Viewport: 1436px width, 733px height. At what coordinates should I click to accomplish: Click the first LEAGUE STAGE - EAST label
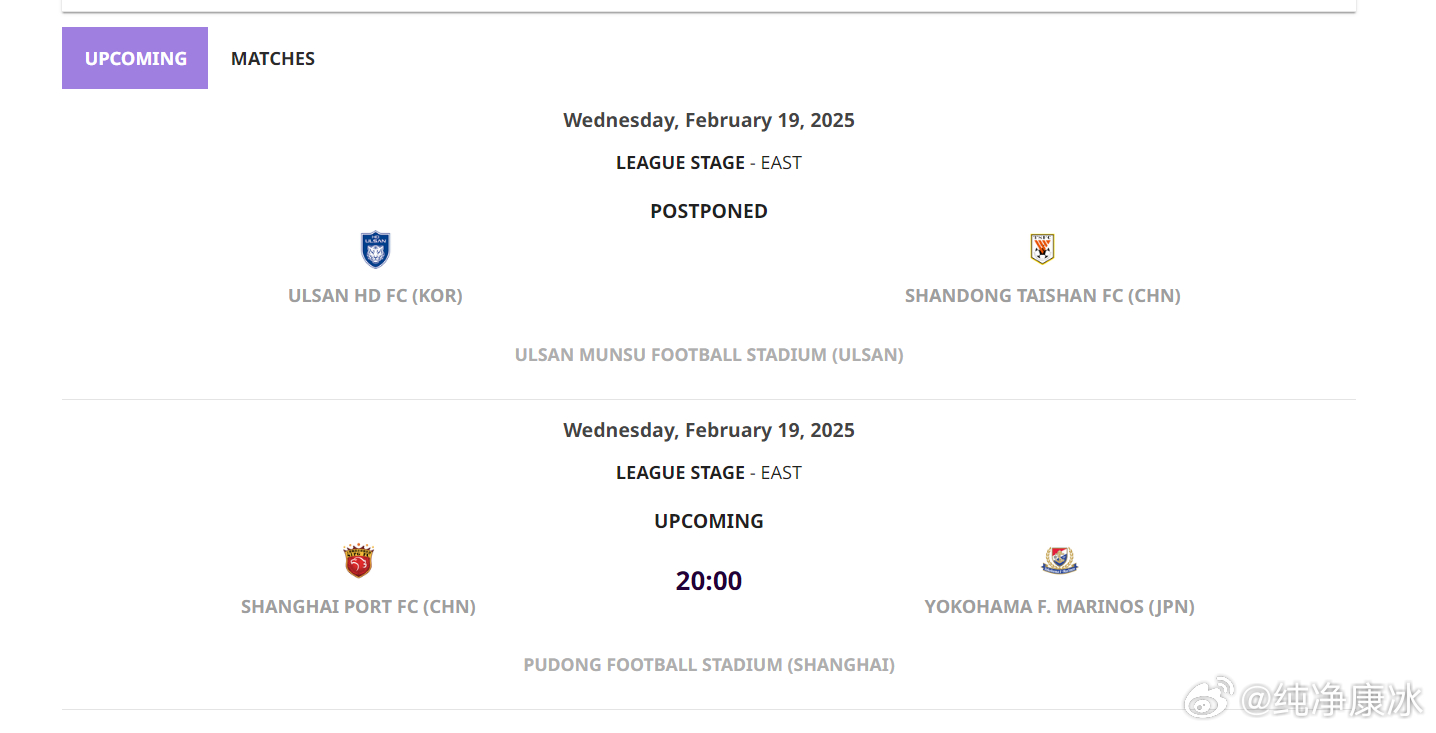click(709, 163)
